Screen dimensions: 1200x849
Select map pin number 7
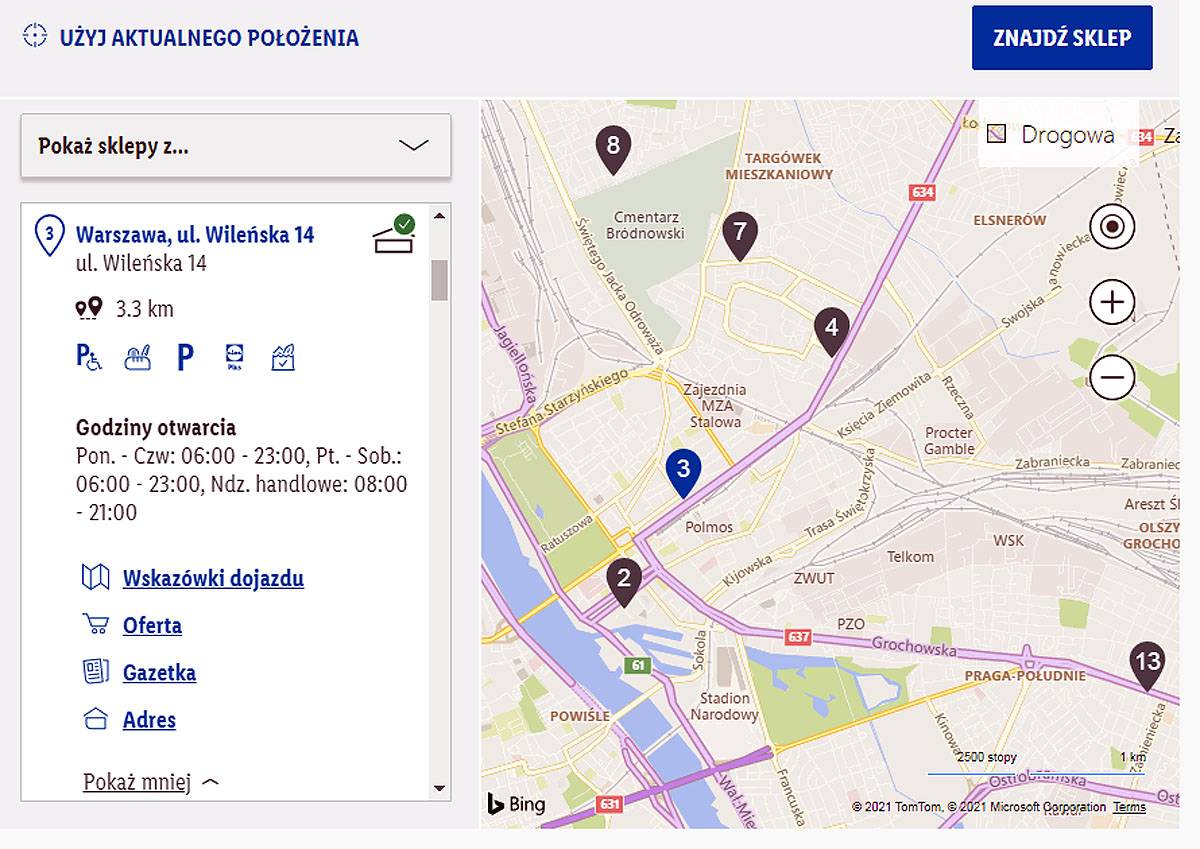point(740,237)
